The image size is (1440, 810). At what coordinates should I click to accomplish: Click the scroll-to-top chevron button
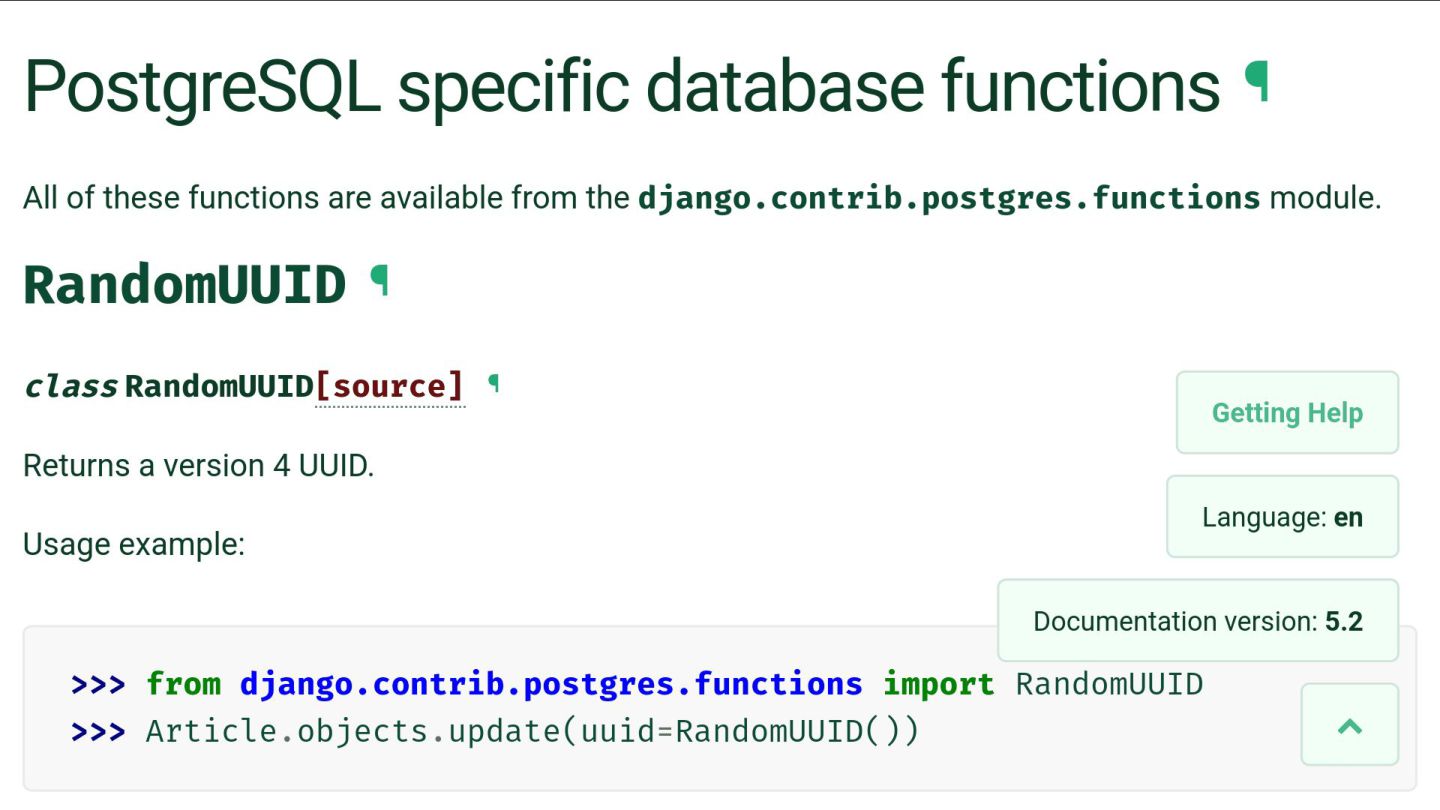pos(1349,725)
